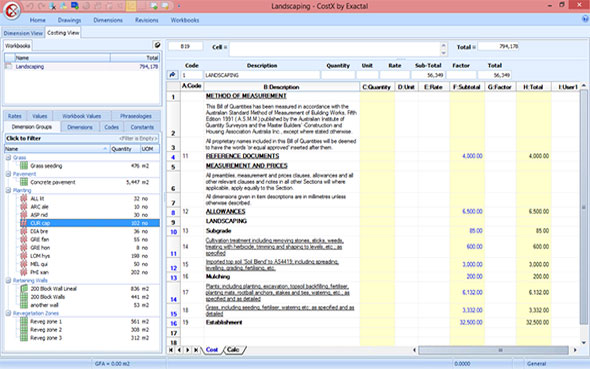
Task: Open the ALLOWANCES description link
Action: click(225, 211)
